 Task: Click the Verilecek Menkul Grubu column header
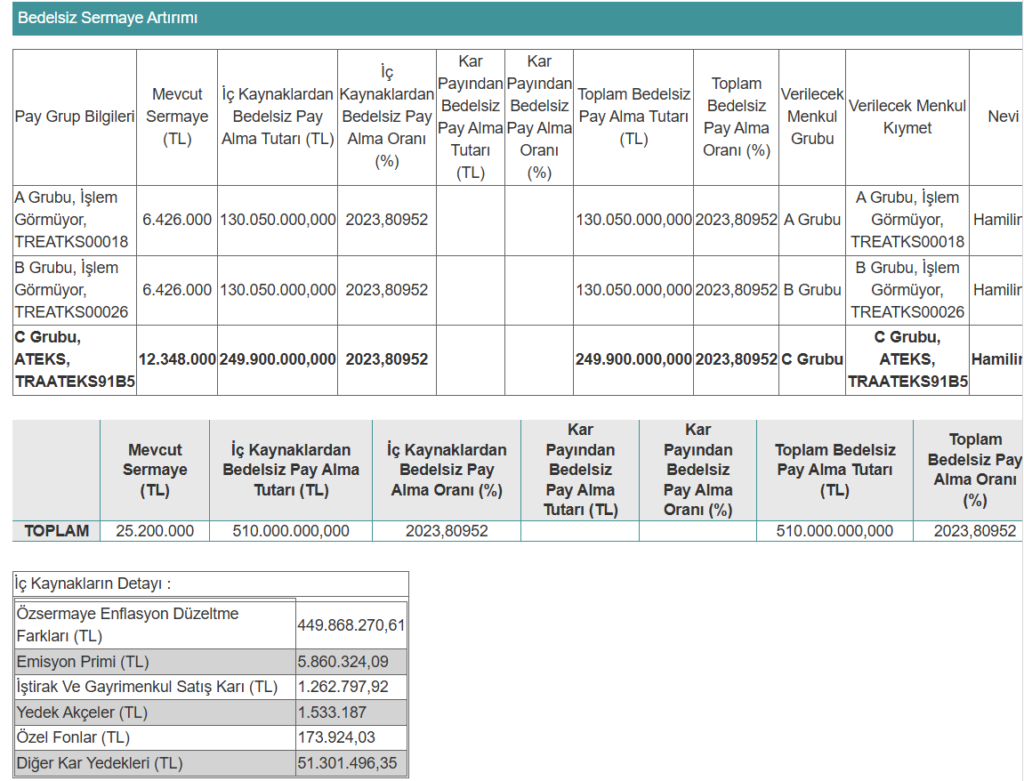812,117
